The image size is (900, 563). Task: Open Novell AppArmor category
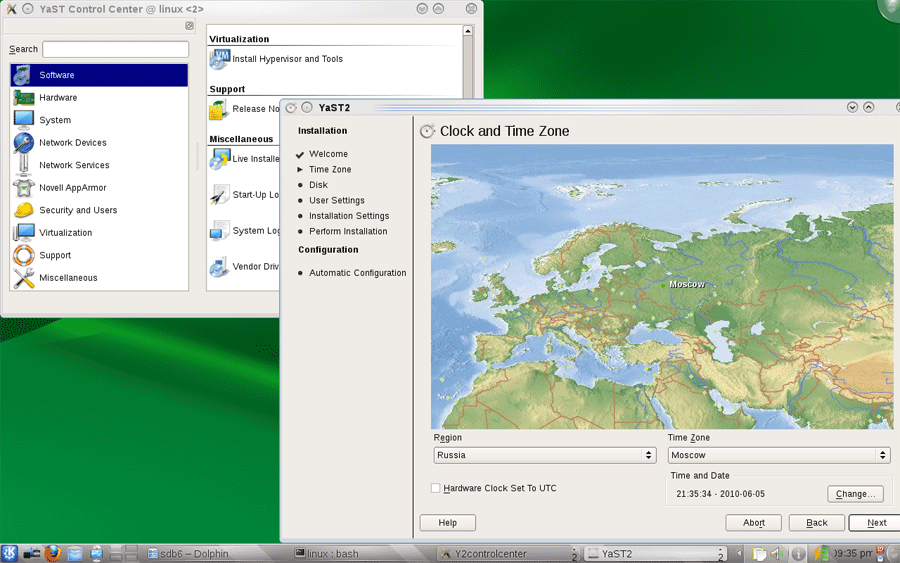[99, 188]
